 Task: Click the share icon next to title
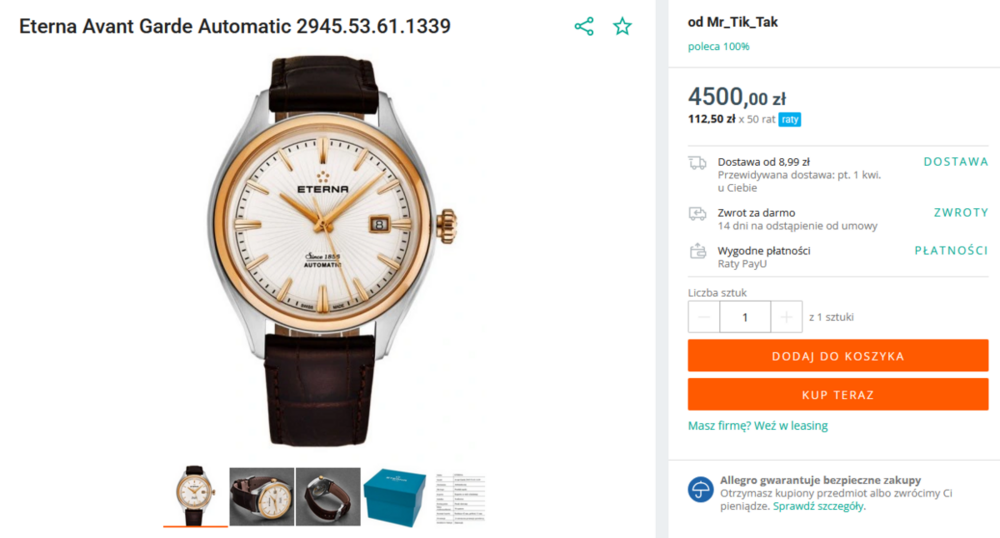584,27
